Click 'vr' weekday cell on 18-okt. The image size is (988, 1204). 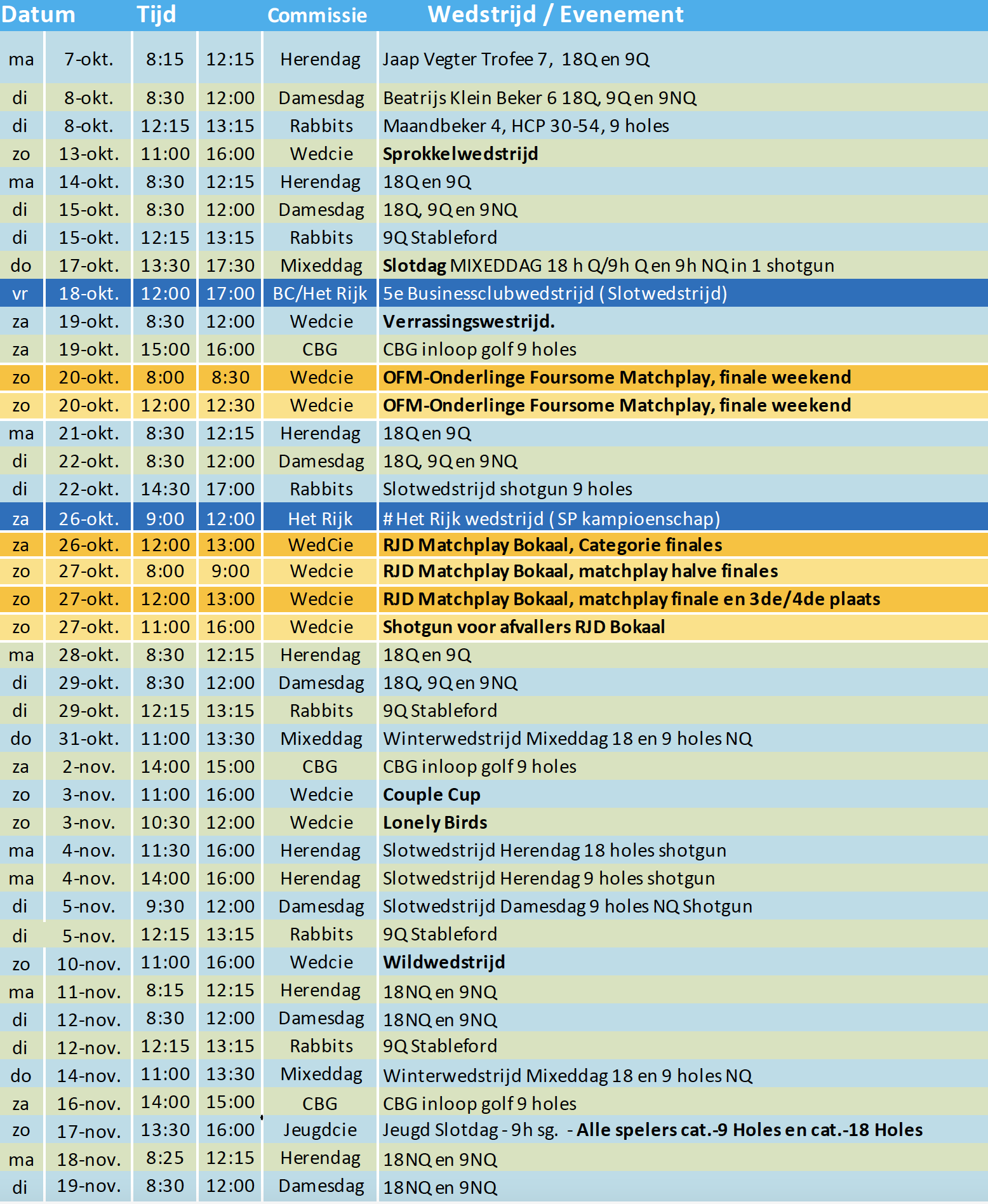click(x=21, y=293)
